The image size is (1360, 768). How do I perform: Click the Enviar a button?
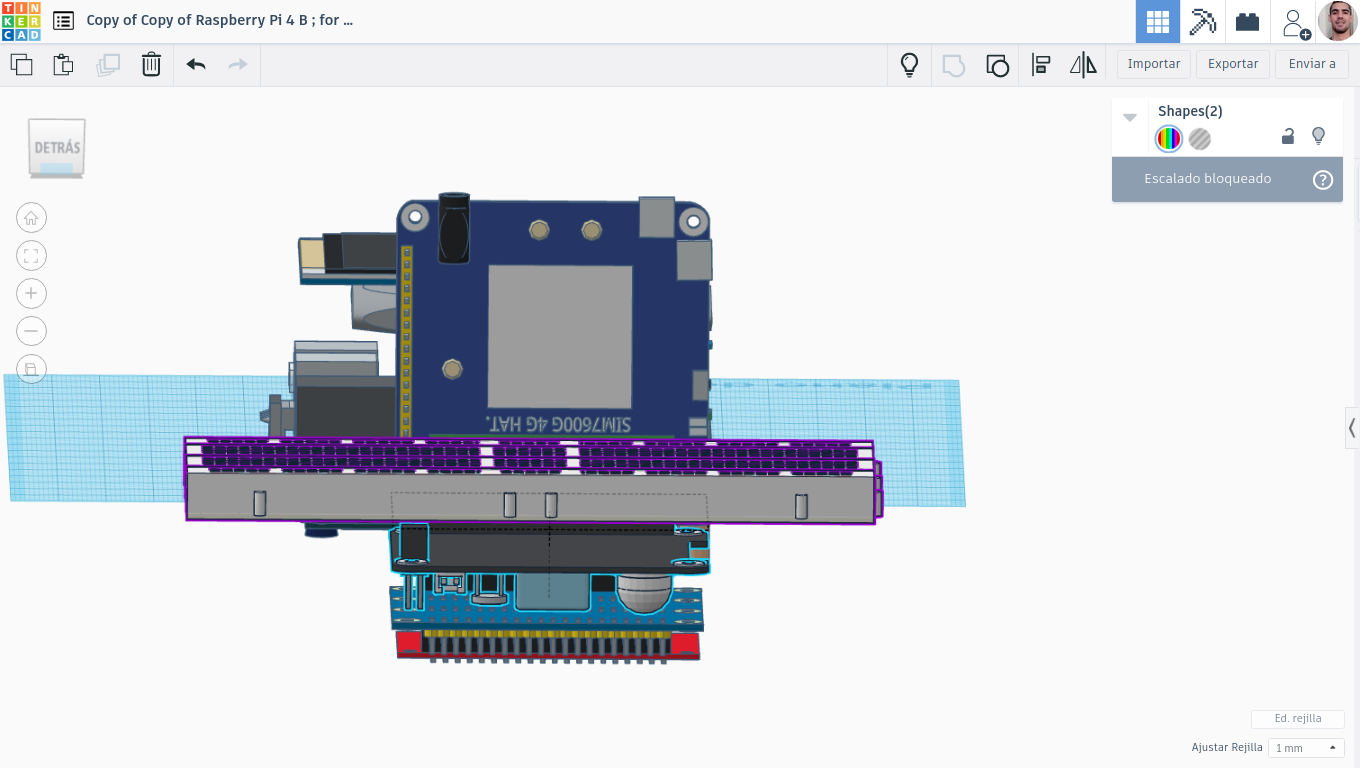(1312, 64)
